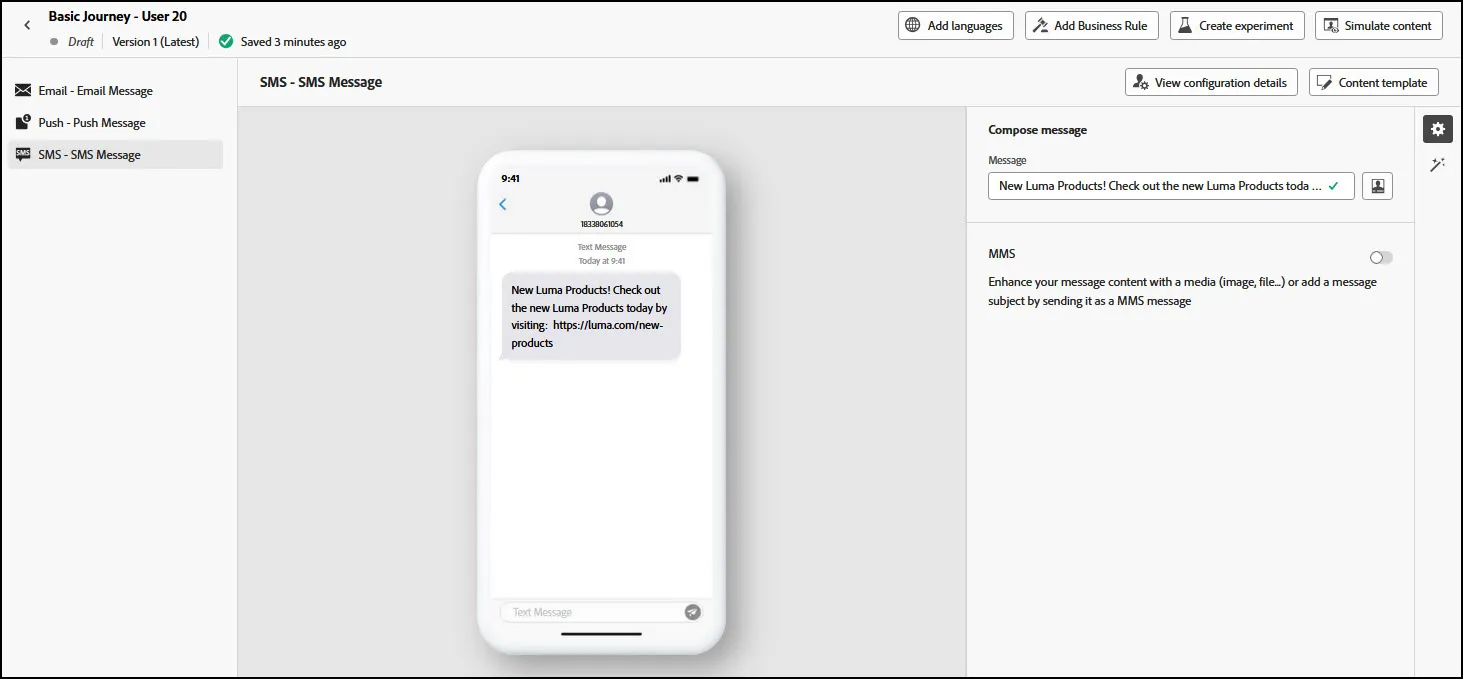Viewport: 1463px width, 679px height.
Task: Click the email envelope icon
Action: pyautogui.click(x=23, y=90)
